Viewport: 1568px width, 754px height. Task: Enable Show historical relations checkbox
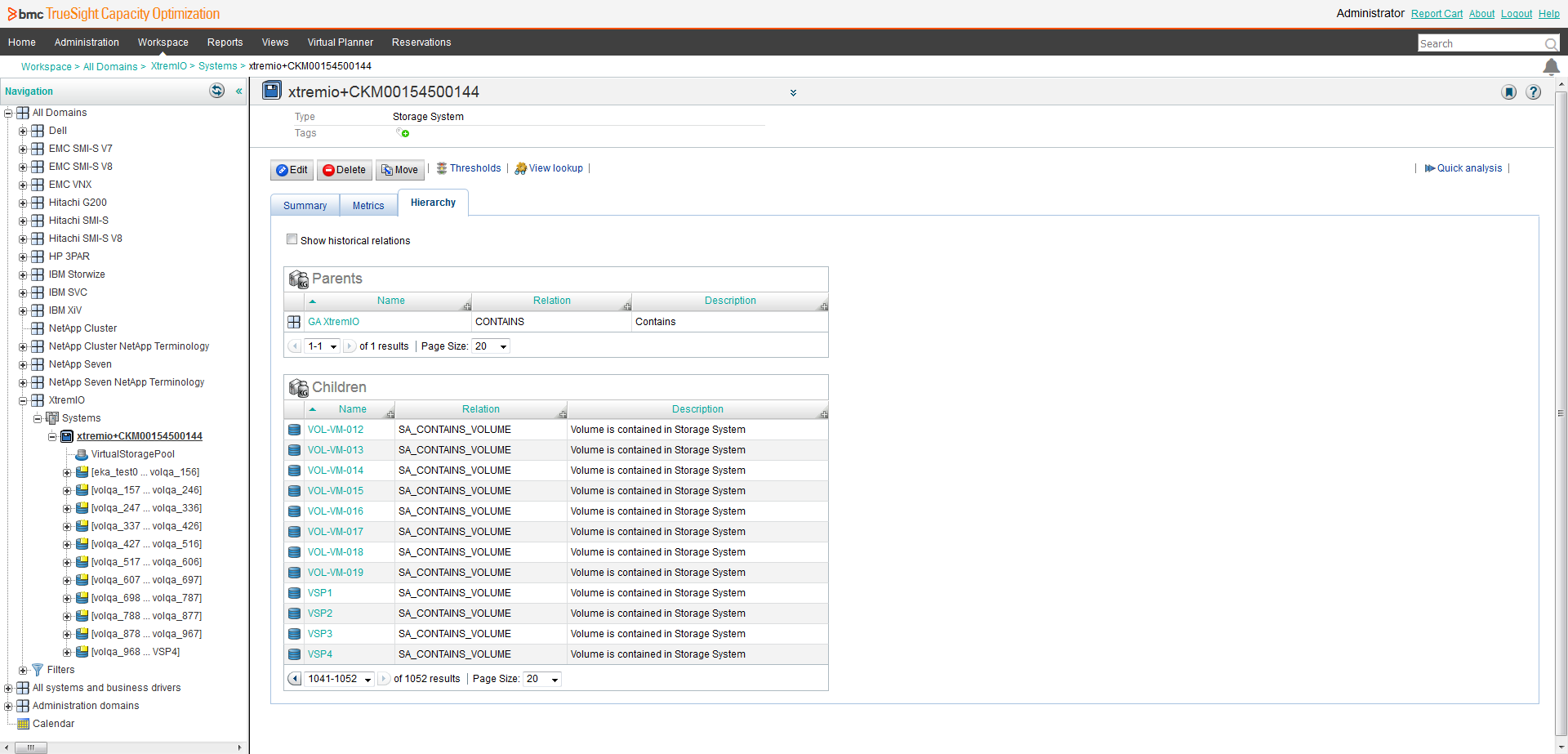coord(292,239)
